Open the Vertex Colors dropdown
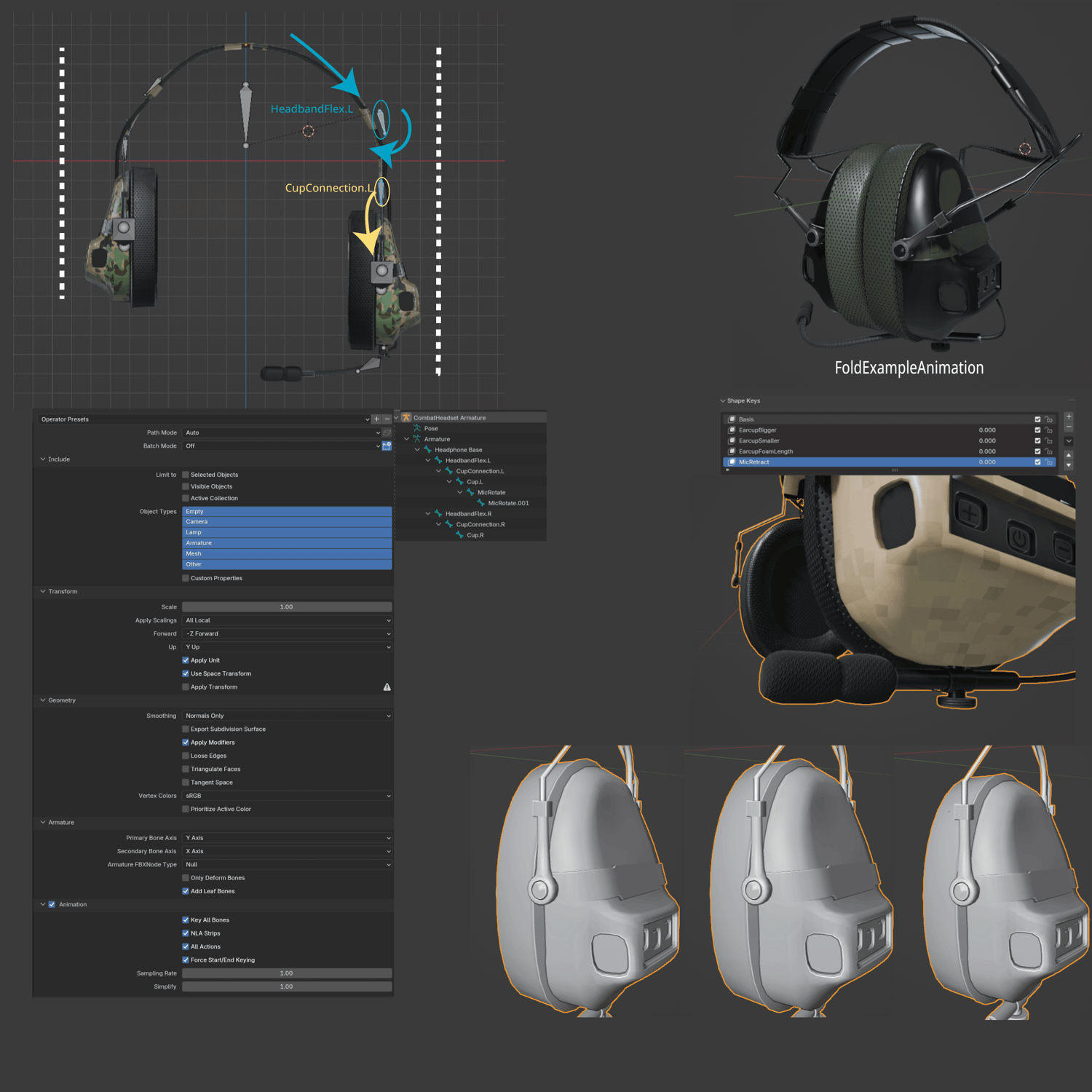 click(x=287, y=796)
